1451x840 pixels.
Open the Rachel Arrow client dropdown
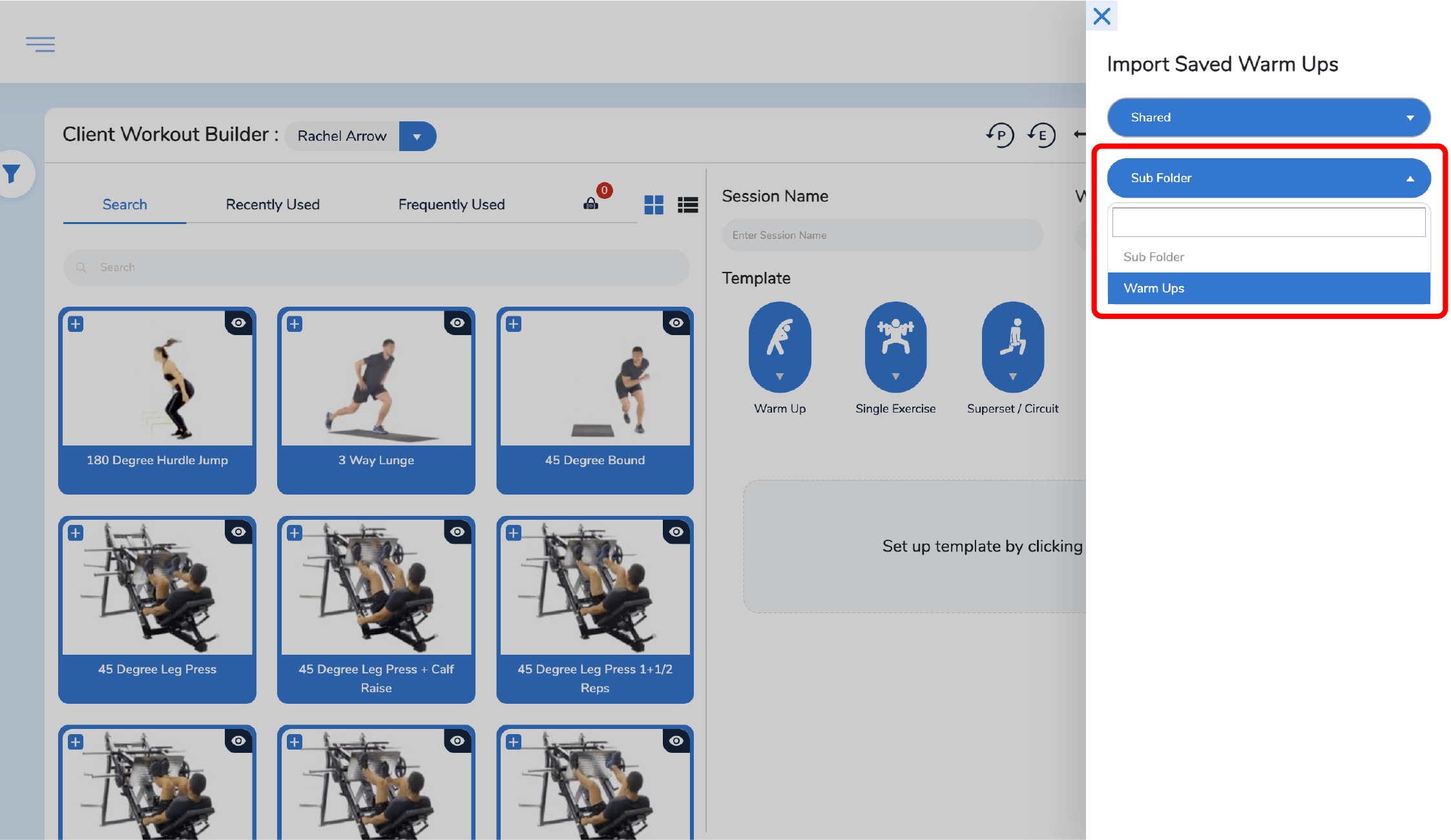[417, 136]
